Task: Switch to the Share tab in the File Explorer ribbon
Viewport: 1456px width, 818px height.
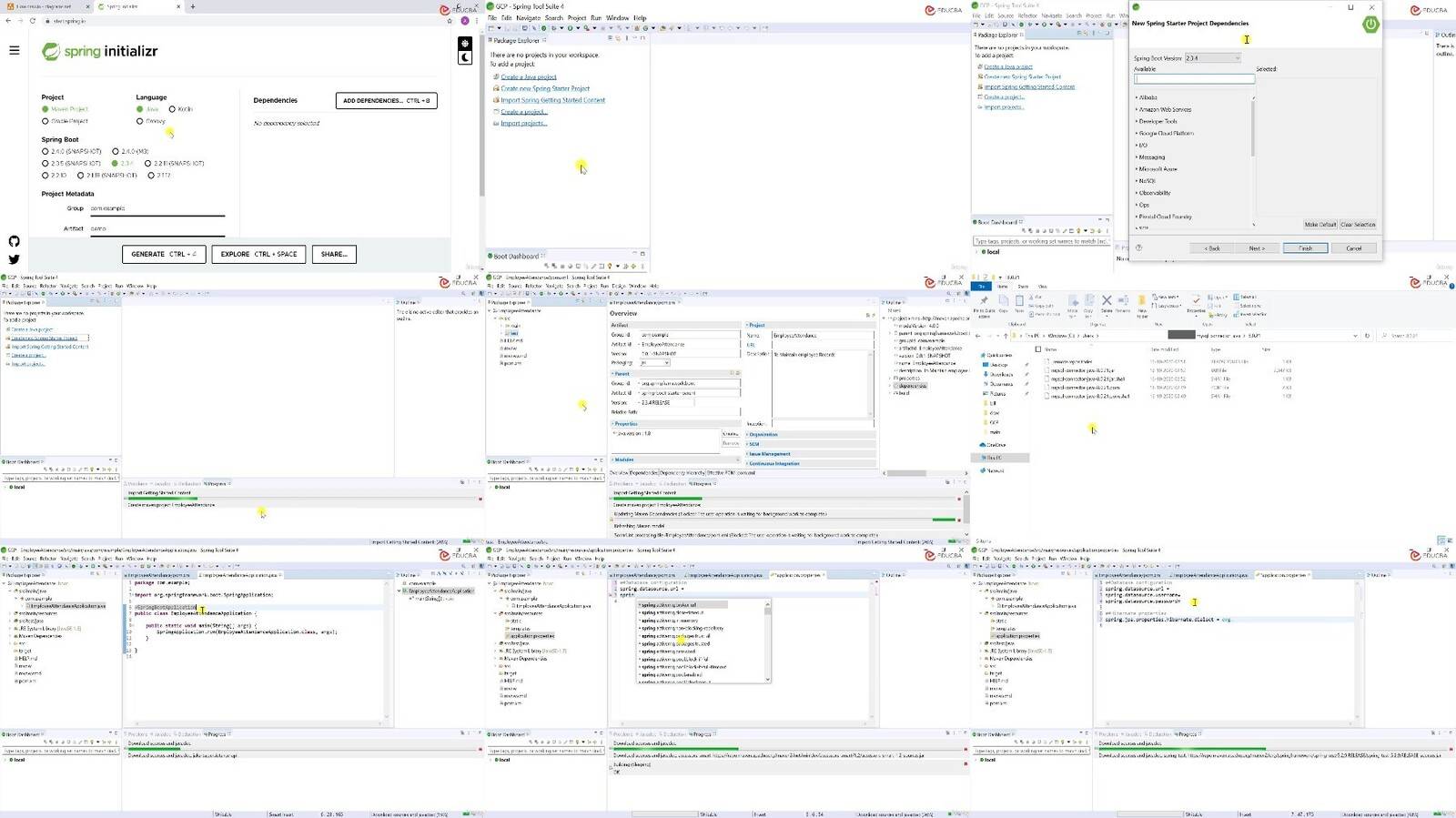Action: click(1023, 287)
